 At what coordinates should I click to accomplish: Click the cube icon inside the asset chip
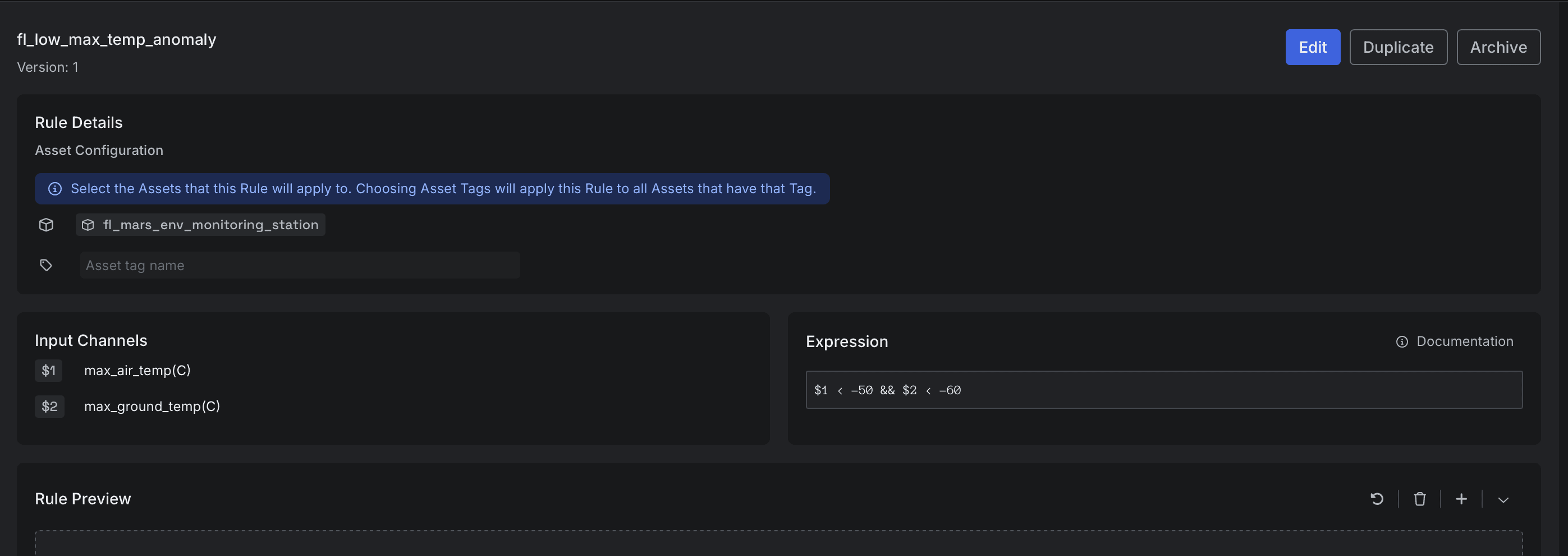88,225
